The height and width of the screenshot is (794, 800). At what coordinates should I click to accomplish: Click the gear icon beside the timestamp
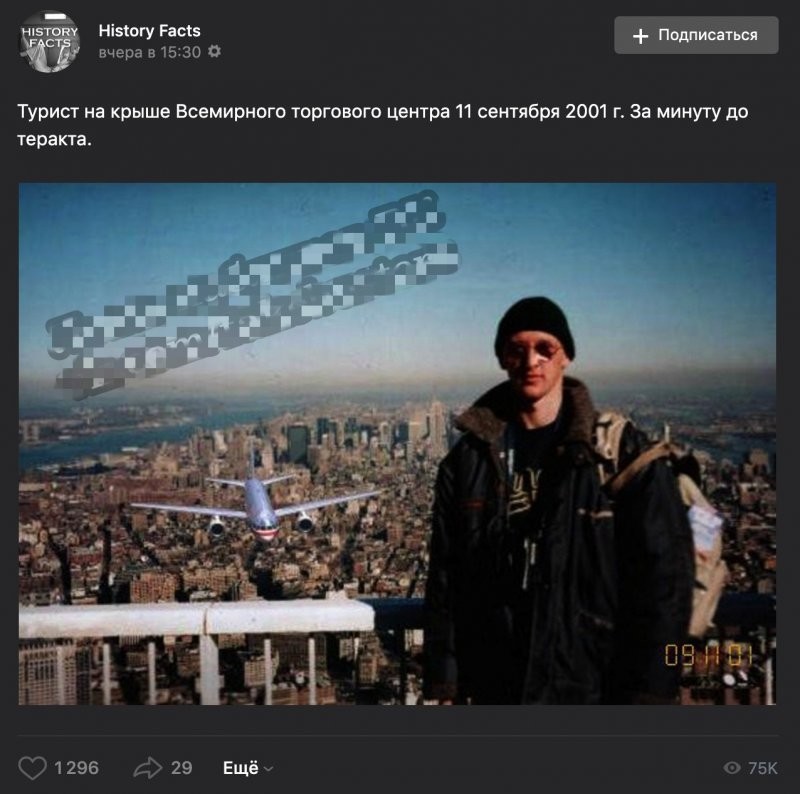click(215, 52)
